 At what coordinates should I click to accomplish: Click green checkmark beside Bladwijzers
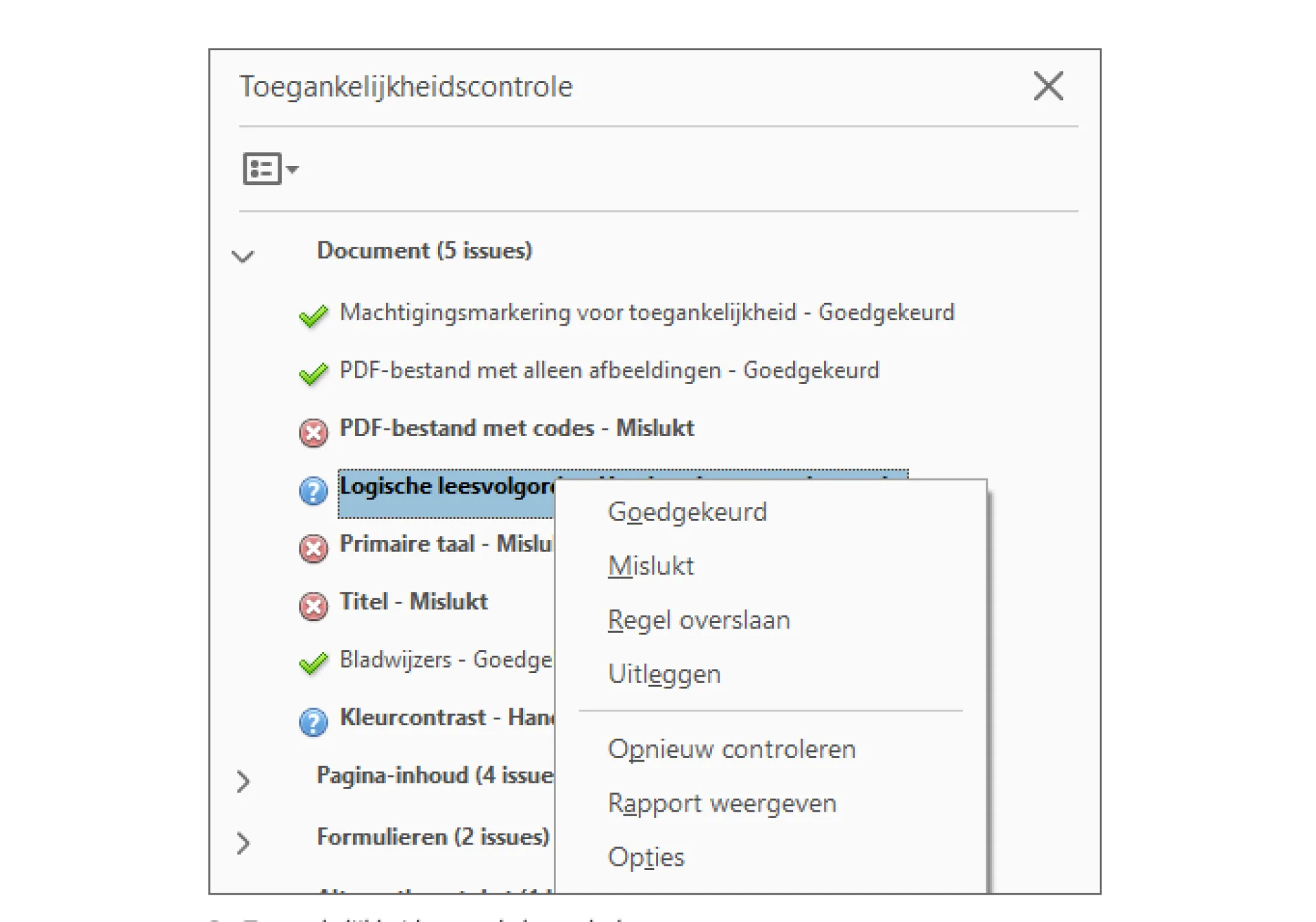313,663
